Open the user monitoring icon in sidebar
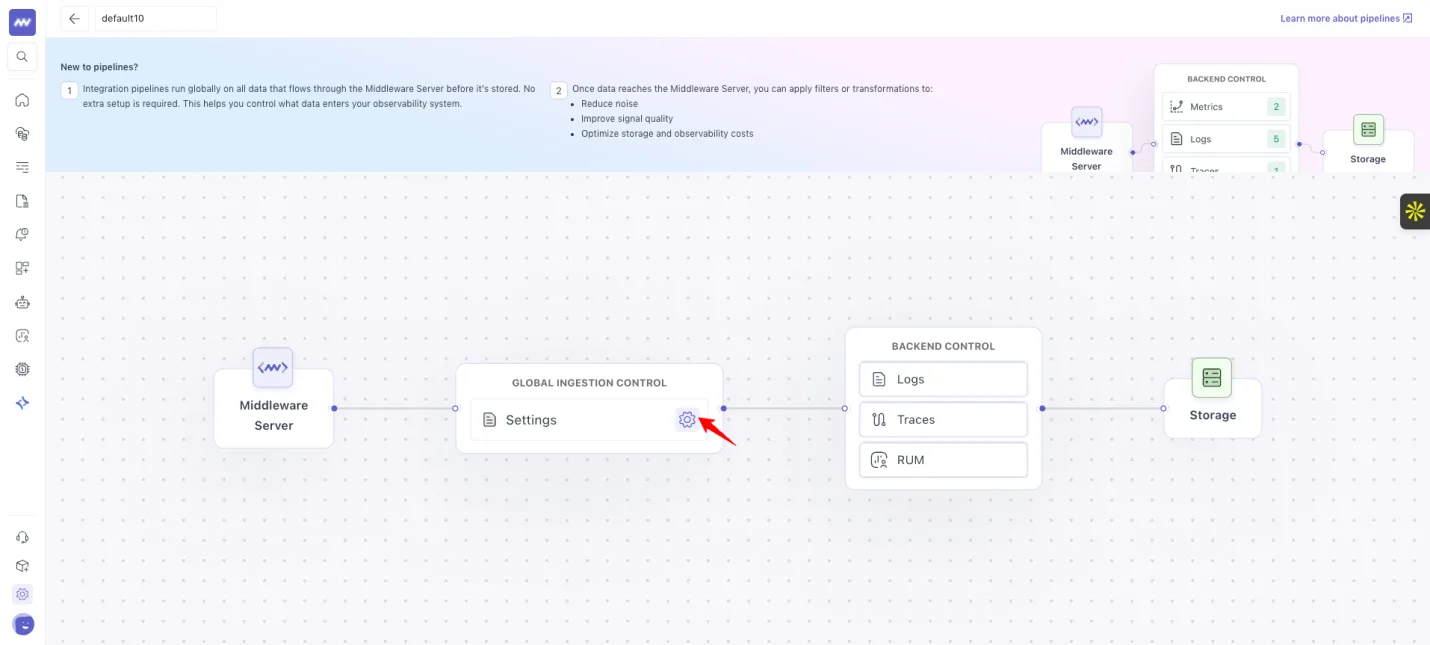Image resolution: width=1430 pixels, height=645 pixels. tap(22, 336)
